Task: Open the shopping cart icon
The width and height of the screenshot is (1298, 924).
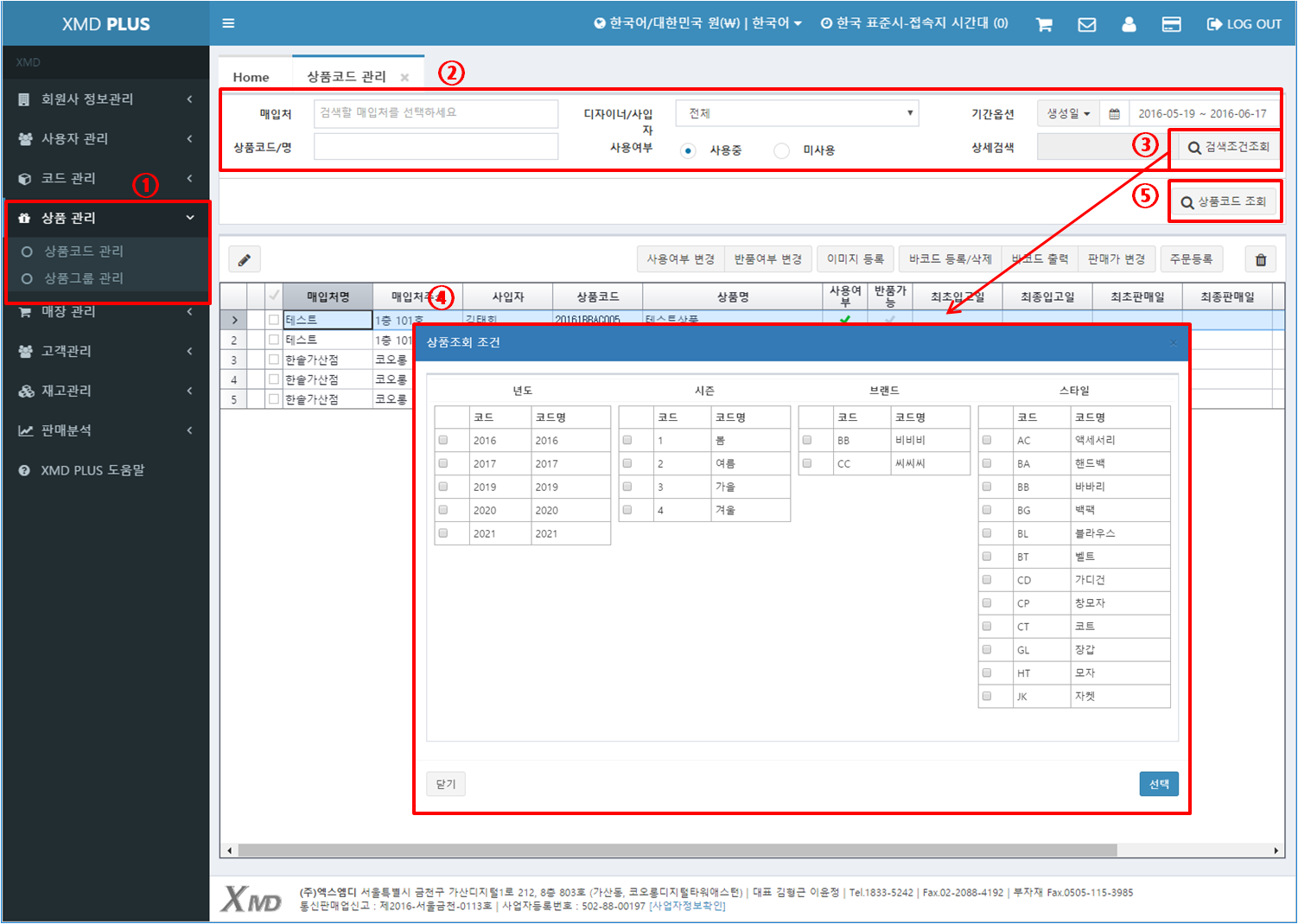Action: pyautogui.click(x=1044, y=24)
